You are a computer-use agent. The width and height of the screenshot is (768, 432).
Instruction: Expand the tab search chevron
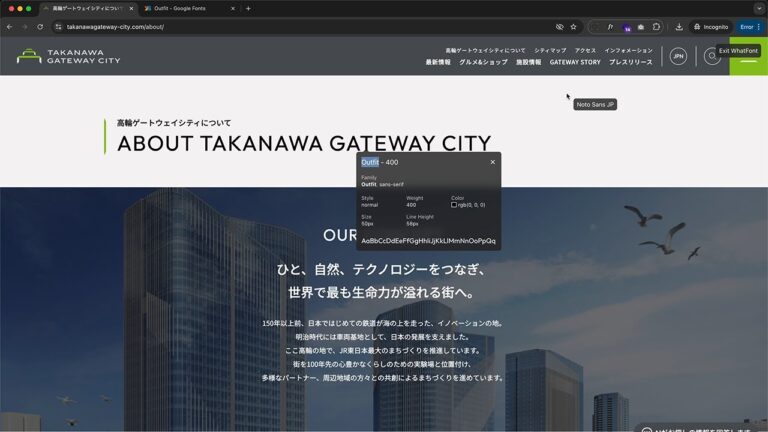759,8
